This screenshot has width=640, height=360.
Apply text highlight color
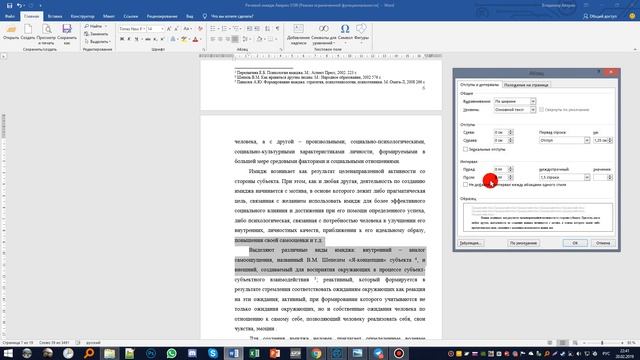(x=184, y=39)
